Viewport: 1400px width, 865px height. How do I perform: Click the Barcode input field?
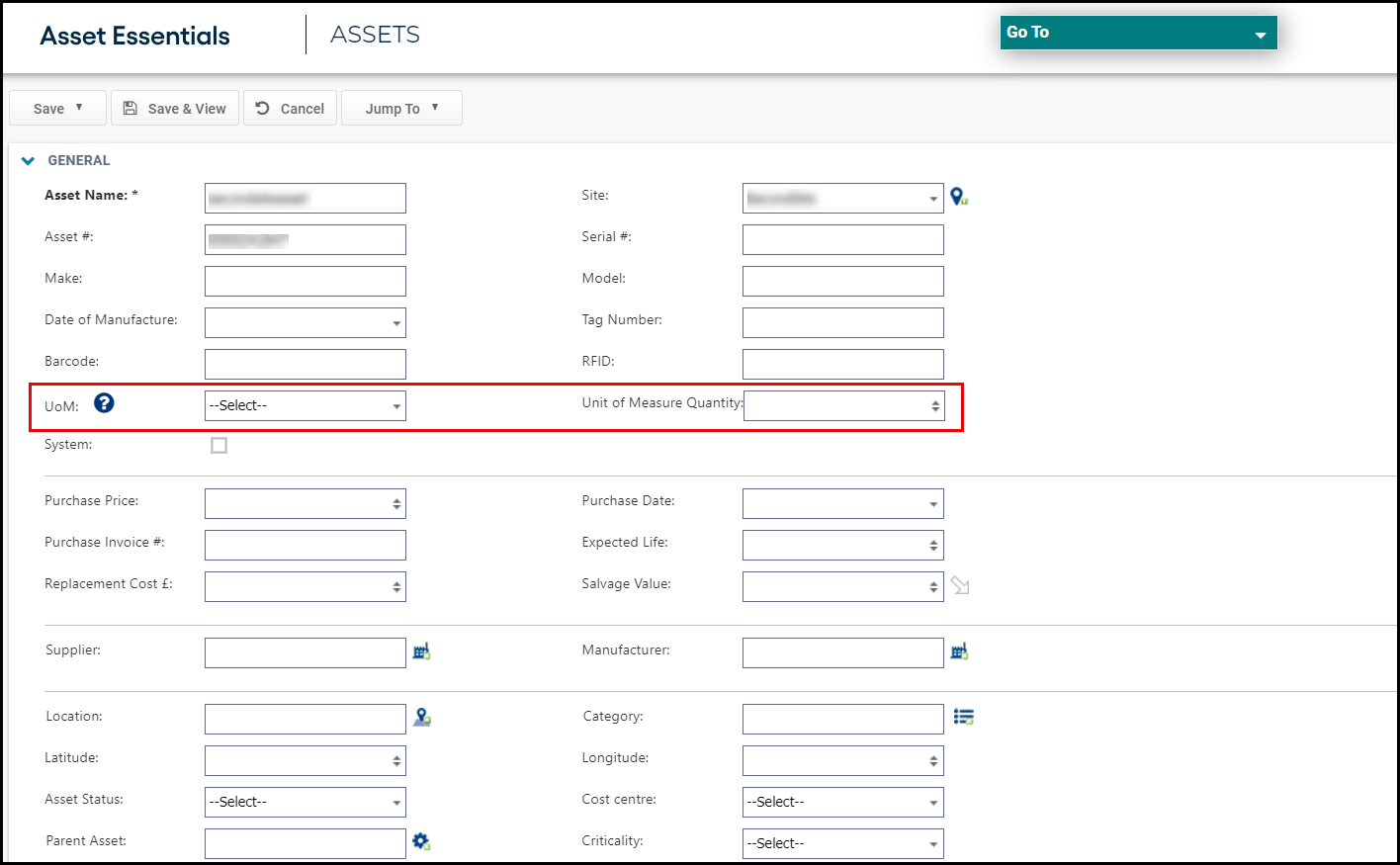point(306,364)
